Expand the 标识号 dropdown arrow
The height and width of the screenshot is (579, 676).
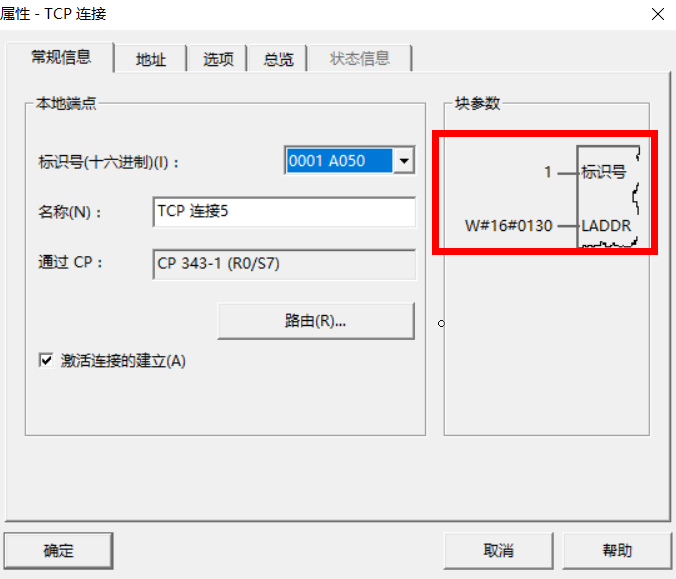(404, 161)
